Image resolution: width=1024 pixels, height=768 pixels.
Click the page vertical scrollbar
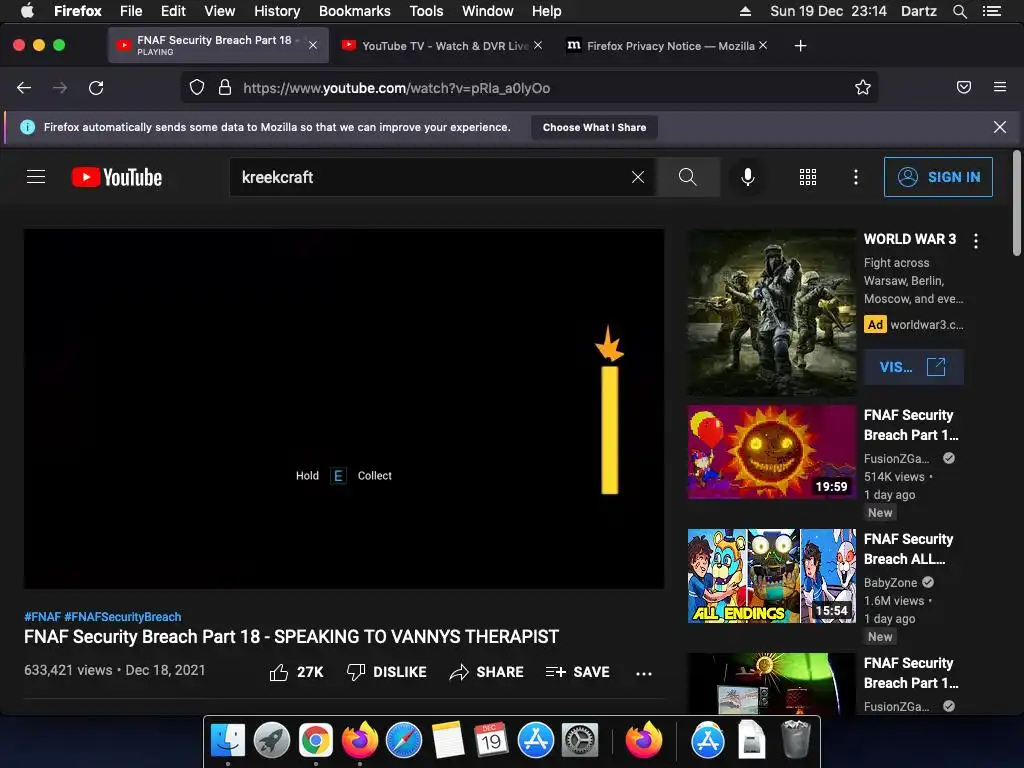pos(1016,202)
